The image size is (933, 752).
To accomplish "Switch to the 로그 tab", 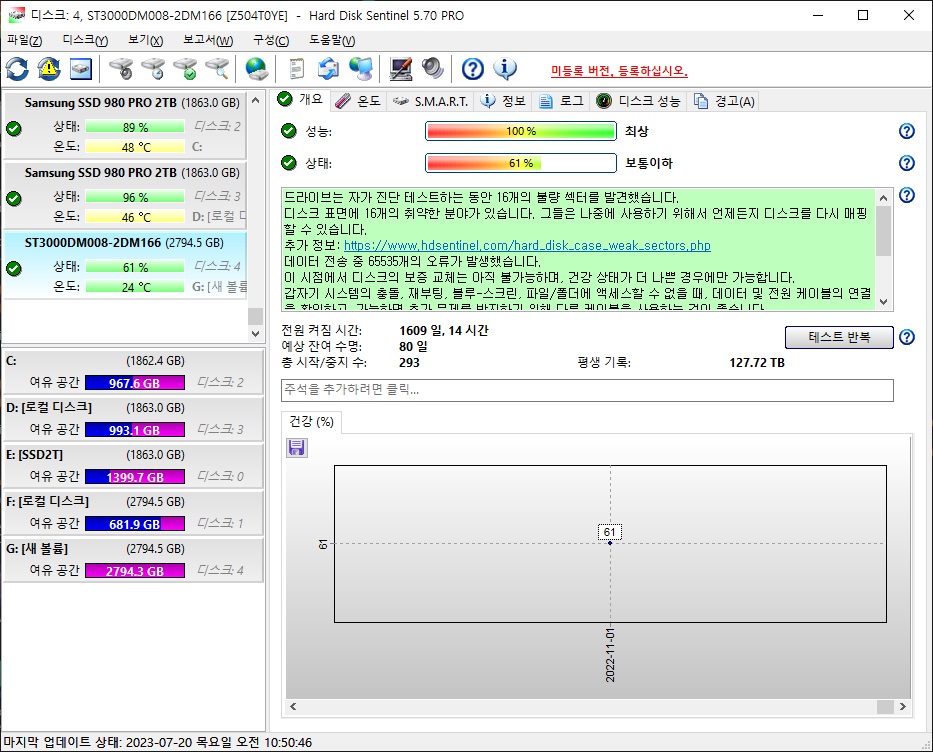I will pos(562,101).
